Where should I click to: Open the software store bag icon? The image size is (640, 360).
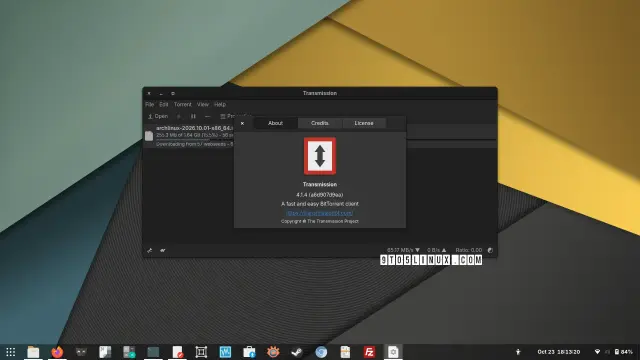pyautogui.click(x=249, y=352)
